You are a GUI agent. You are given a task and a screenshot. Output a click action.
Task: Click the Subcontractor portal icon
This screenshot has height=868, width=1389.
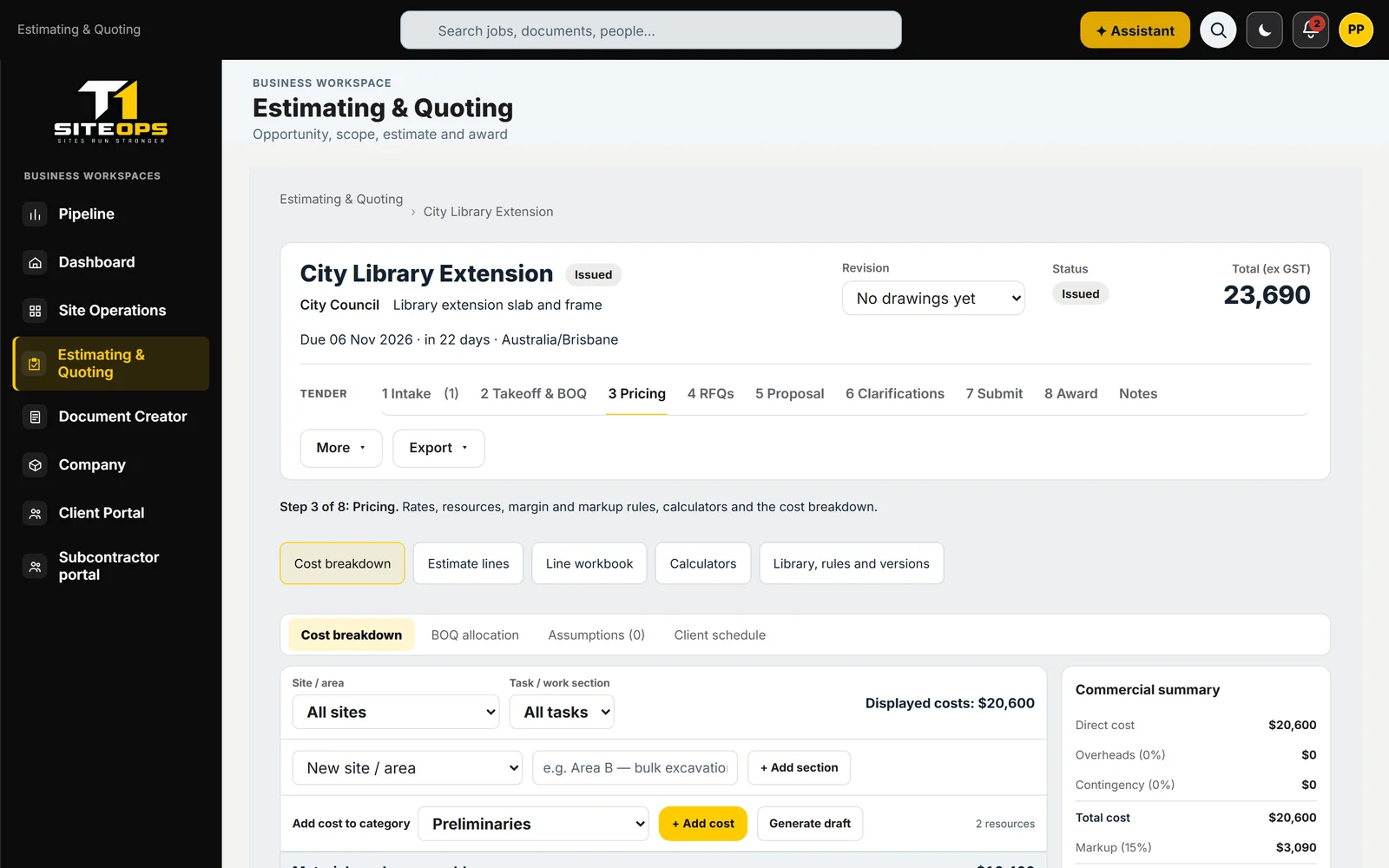[x=35, y=566]
